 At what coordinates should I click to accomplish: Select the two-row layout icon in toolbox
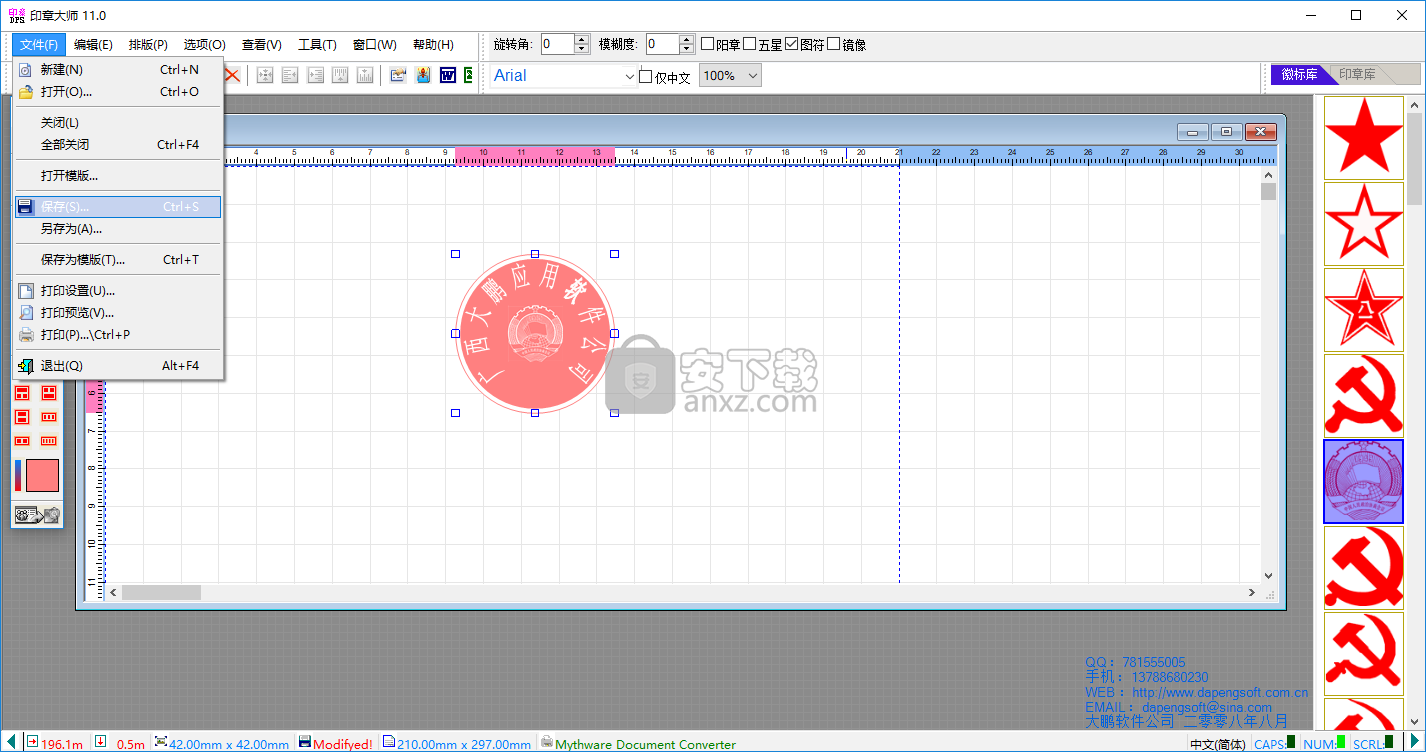22,417
